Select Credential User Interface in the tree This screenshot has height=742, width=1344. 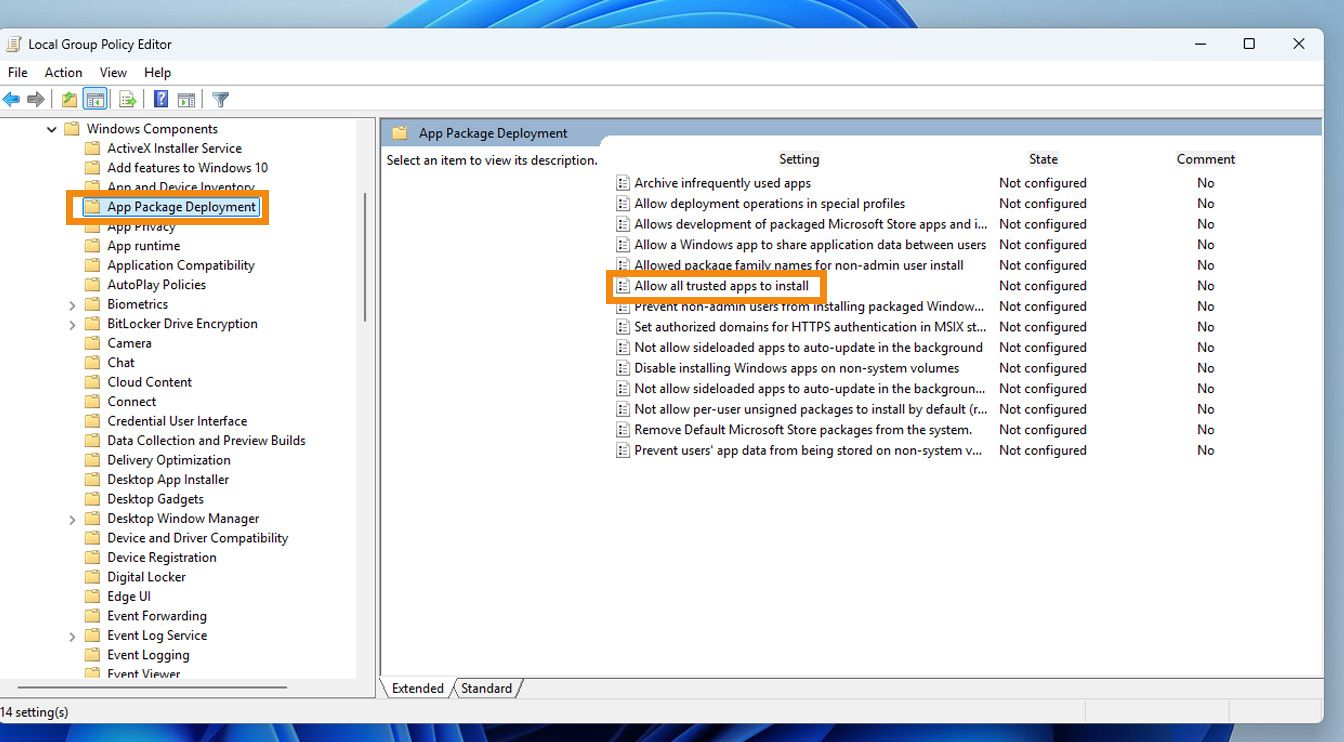(177, 421)
